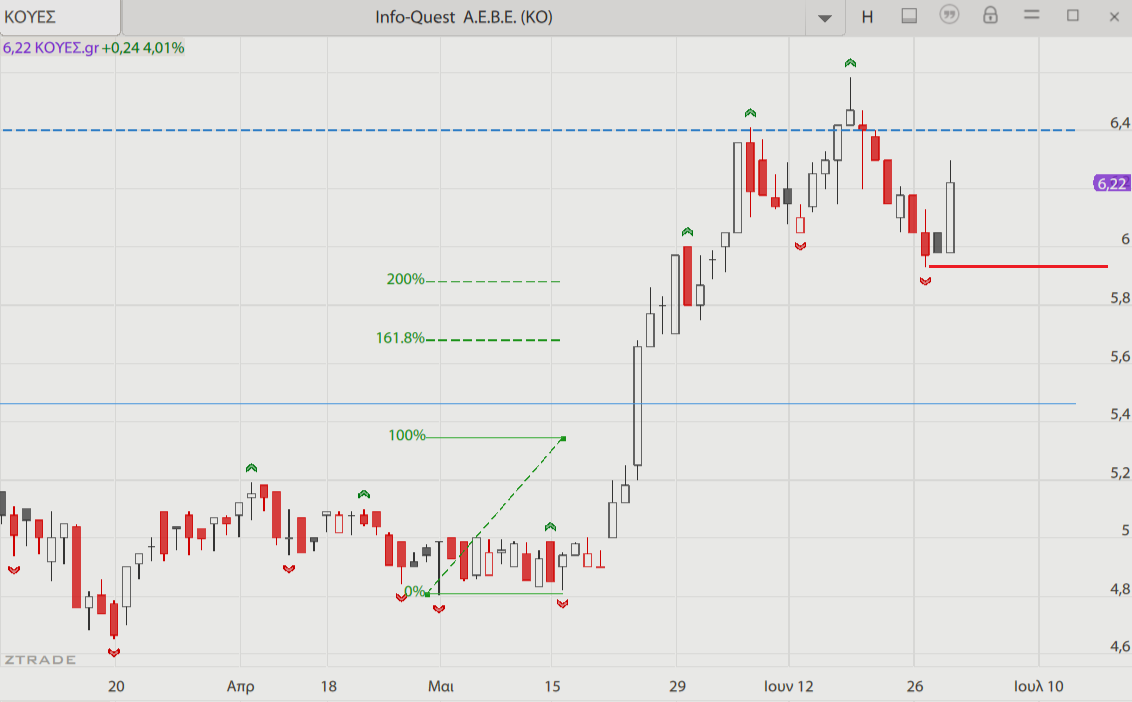Click the Ιουν 12 date axis label

[788, 686]
